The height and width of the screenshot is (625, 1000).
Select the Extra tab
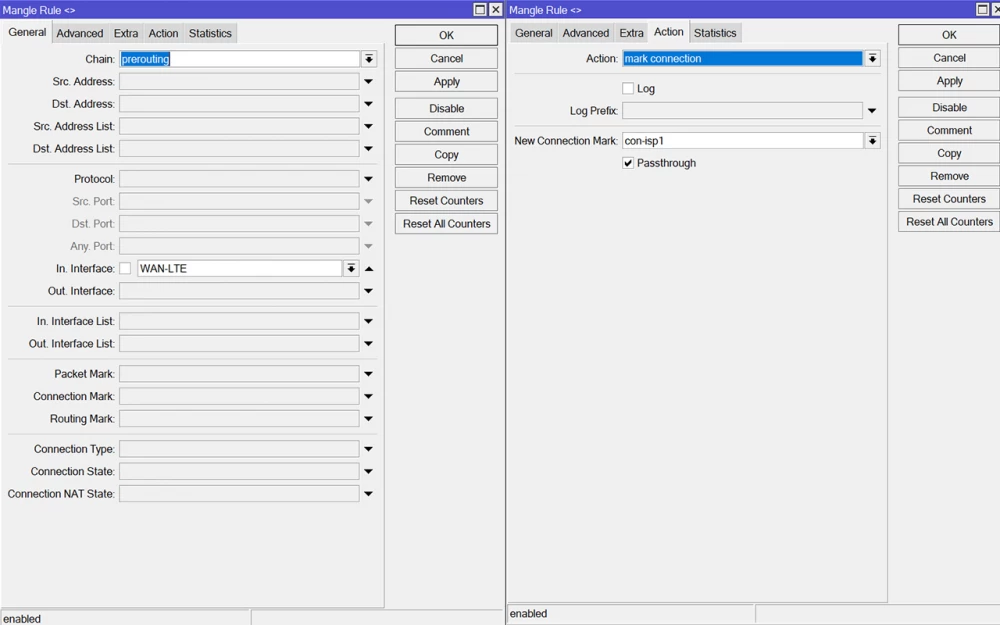(125, 32)
